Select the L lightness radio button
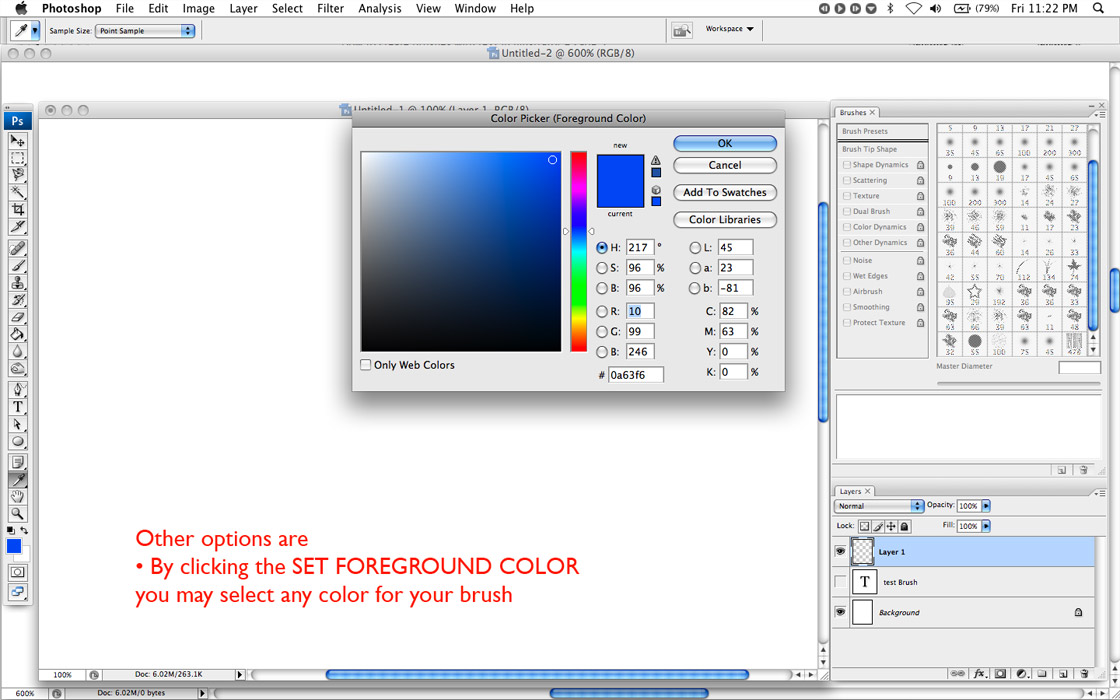This screenshot has width=1120, height=700. point(695,248)
